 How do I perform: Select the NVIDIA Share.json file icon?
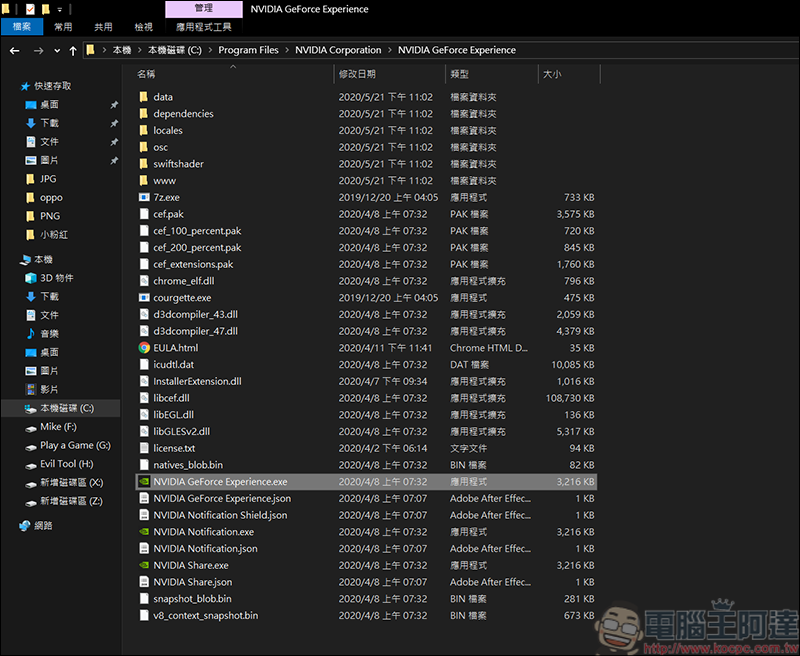click(144, 582)
